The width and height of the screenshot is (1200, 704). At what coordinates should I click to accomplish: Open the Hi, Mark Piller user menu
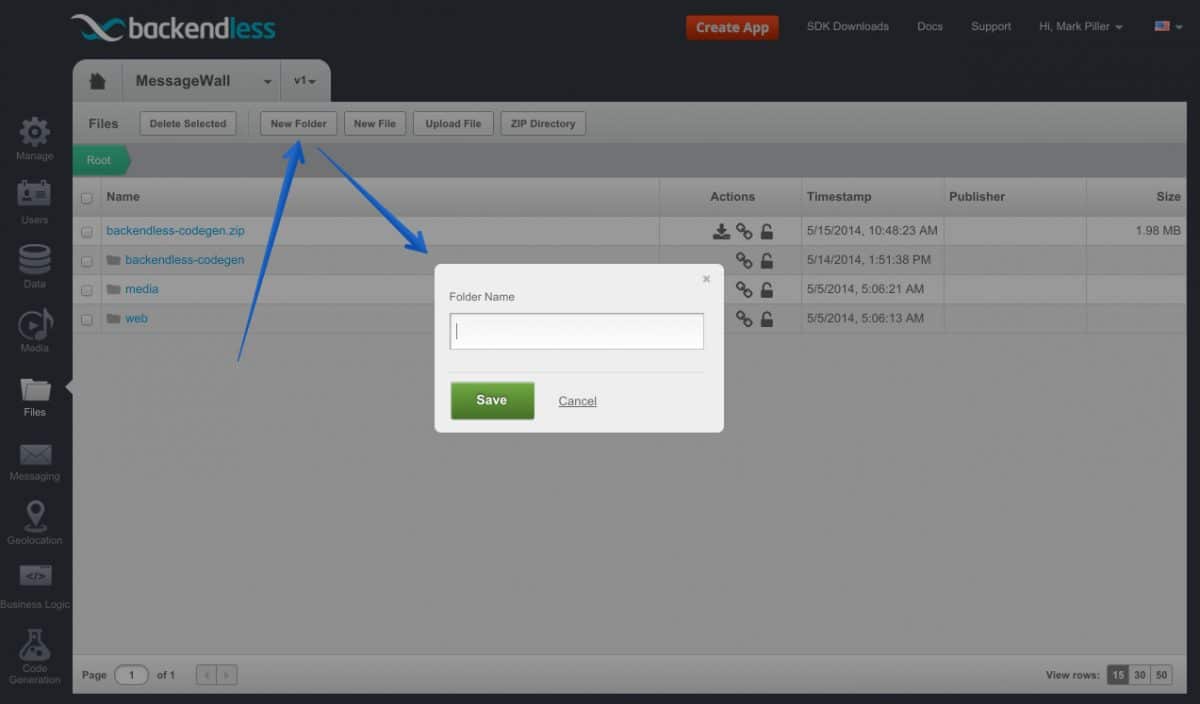tap(1081, 26)
